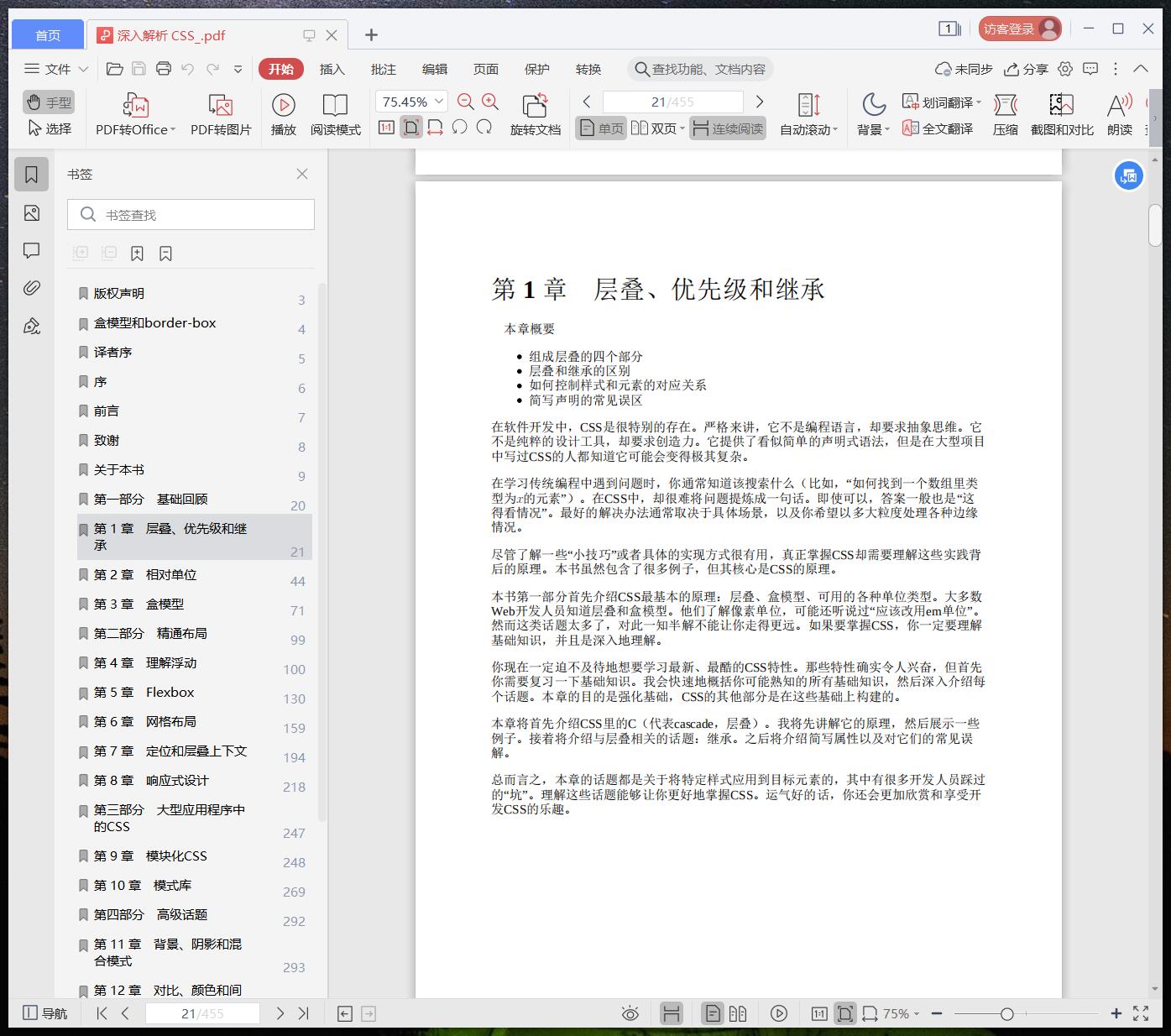Open bookmark 第 5 章 Flexbox
1171x1036 pixels.
(195, 693)
